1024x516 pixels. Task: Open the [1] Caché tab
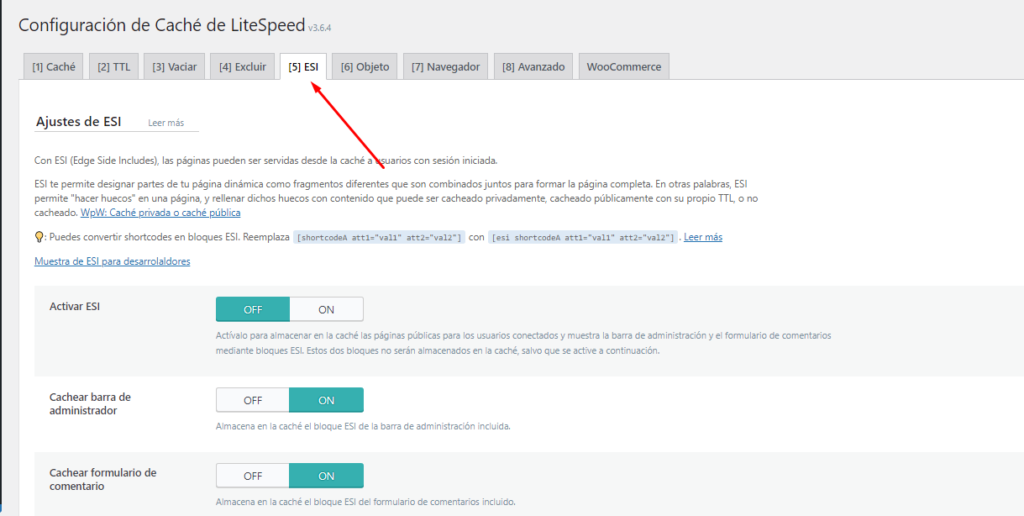click(54, 67)
